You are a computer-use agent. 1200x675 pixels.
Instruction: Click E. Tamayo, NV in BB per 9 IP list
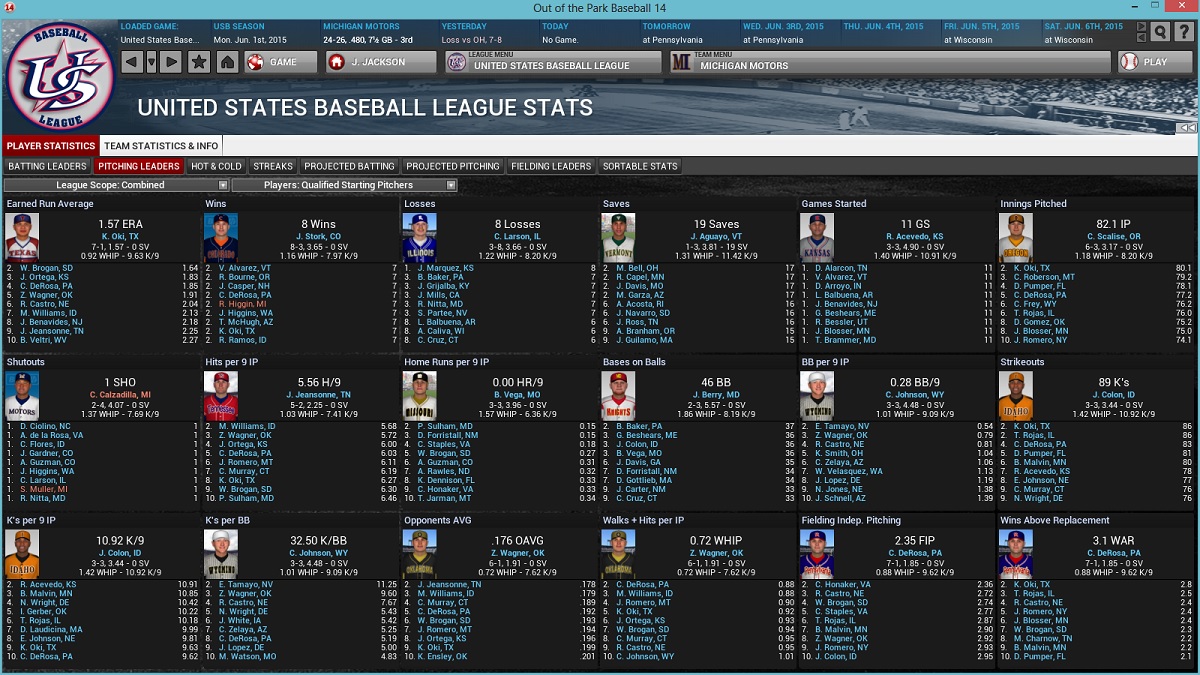841,426
